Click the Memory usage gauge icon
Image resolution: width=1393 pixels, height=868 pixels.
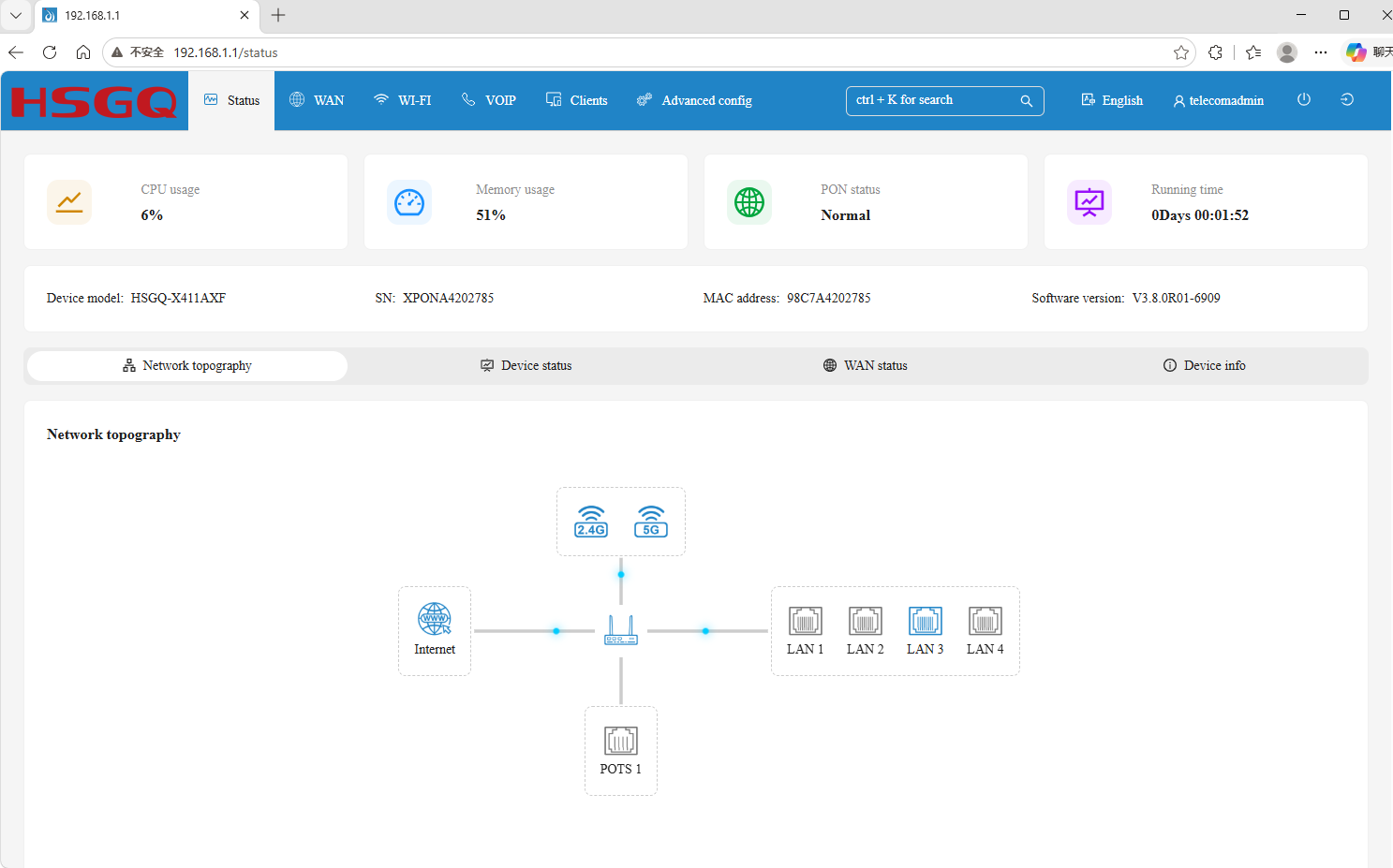(x=409, y=202)
